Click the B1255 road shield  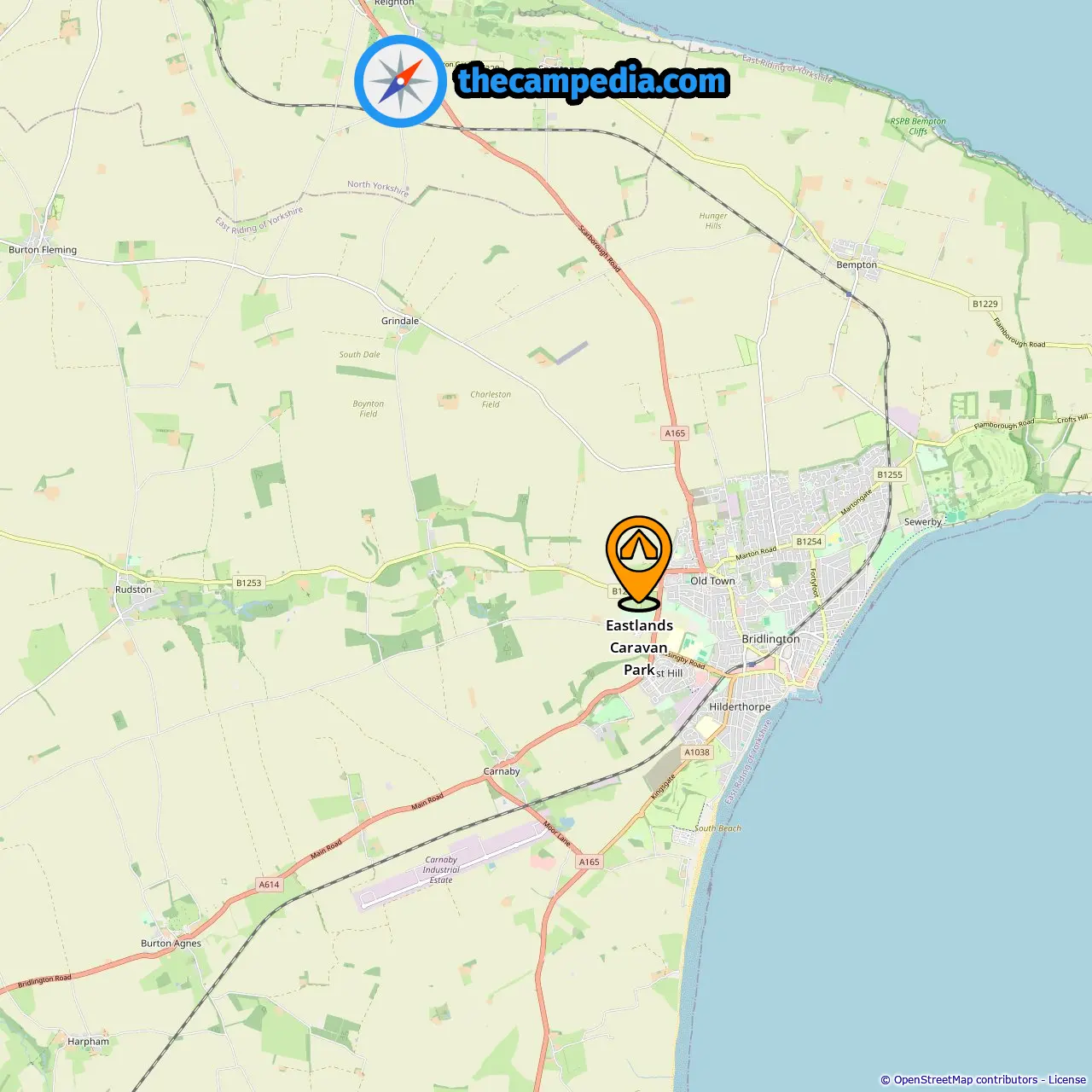coord(890,474)
